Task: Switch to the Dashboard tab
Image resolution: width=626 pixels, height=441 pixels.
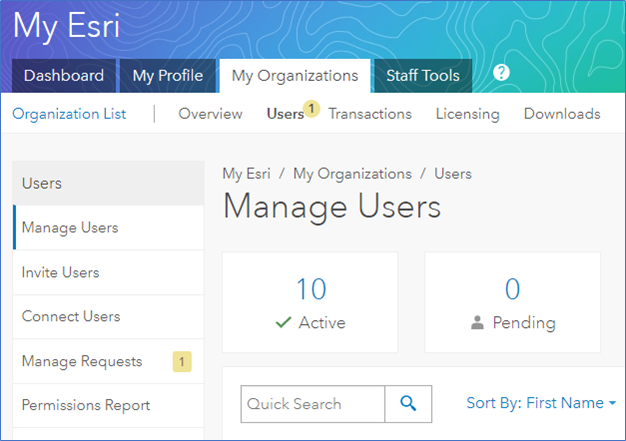Action: [64, 76]
